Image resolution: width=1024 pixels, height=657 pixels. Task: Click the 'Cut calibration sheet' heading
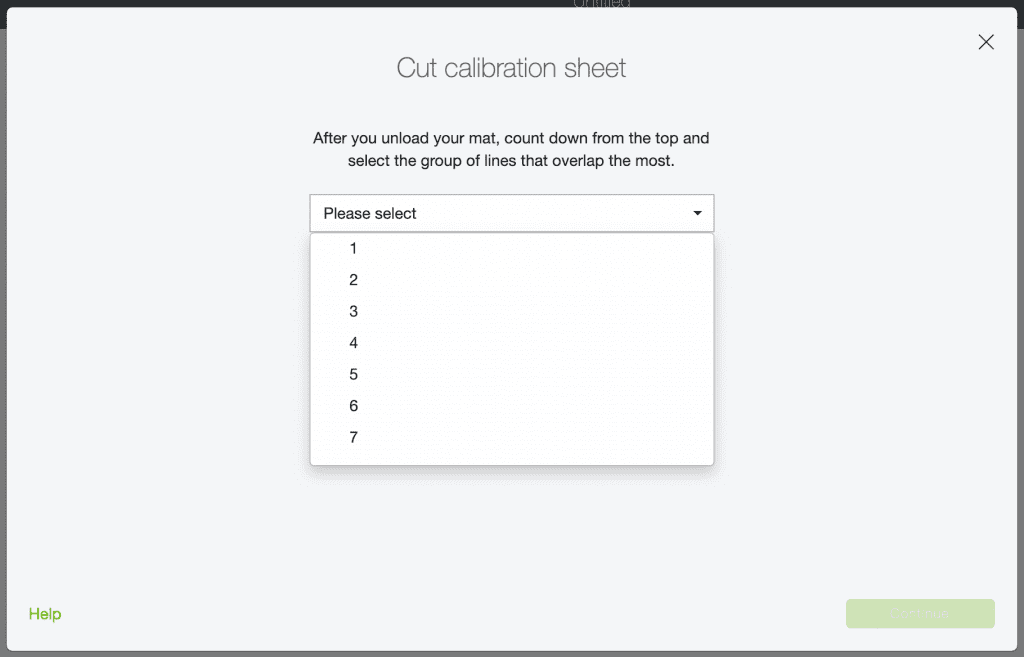[511, 68]
